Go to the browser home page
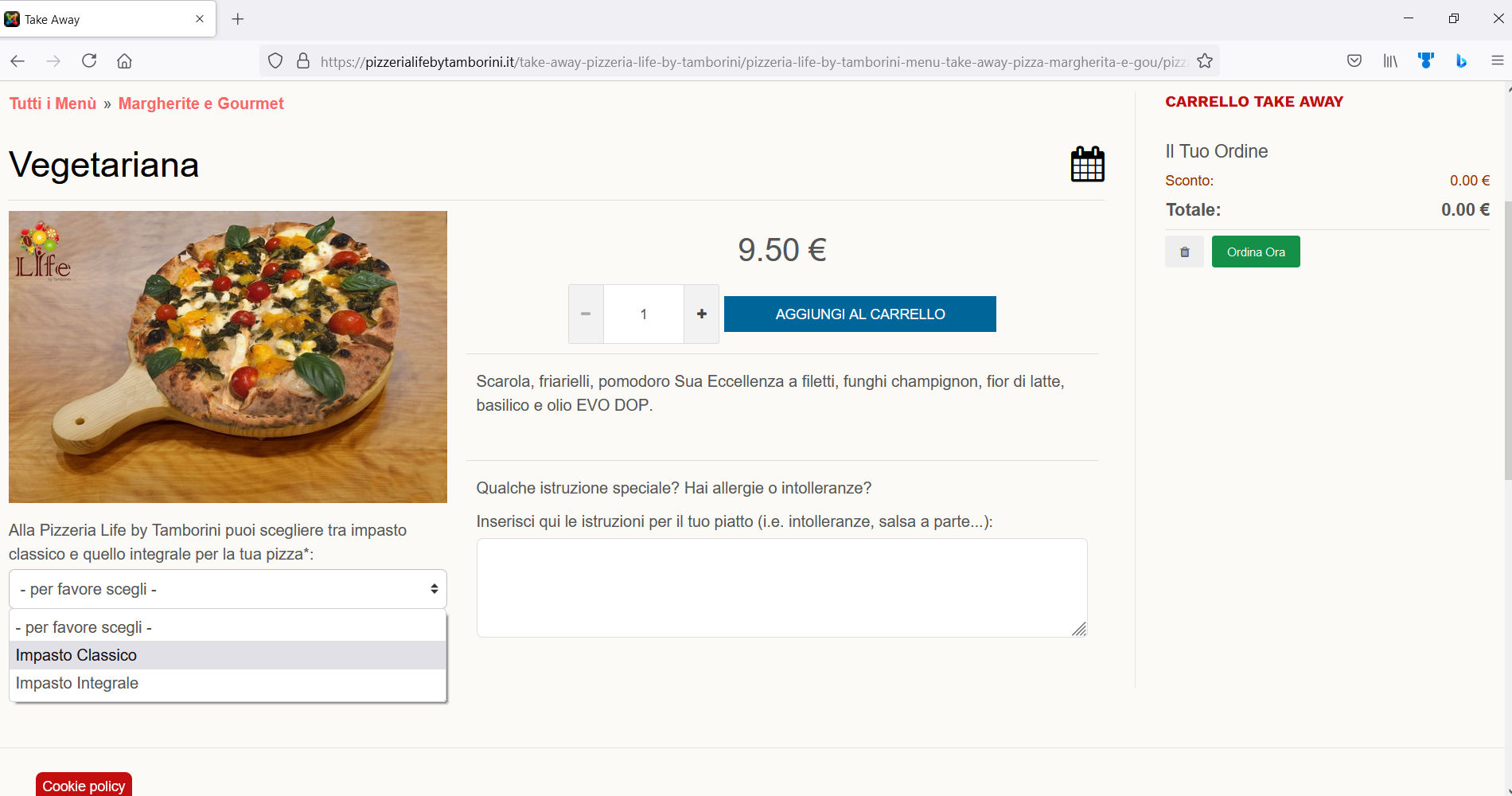Viewport: 1512px width, 796px height. click(x=124, y=61)
